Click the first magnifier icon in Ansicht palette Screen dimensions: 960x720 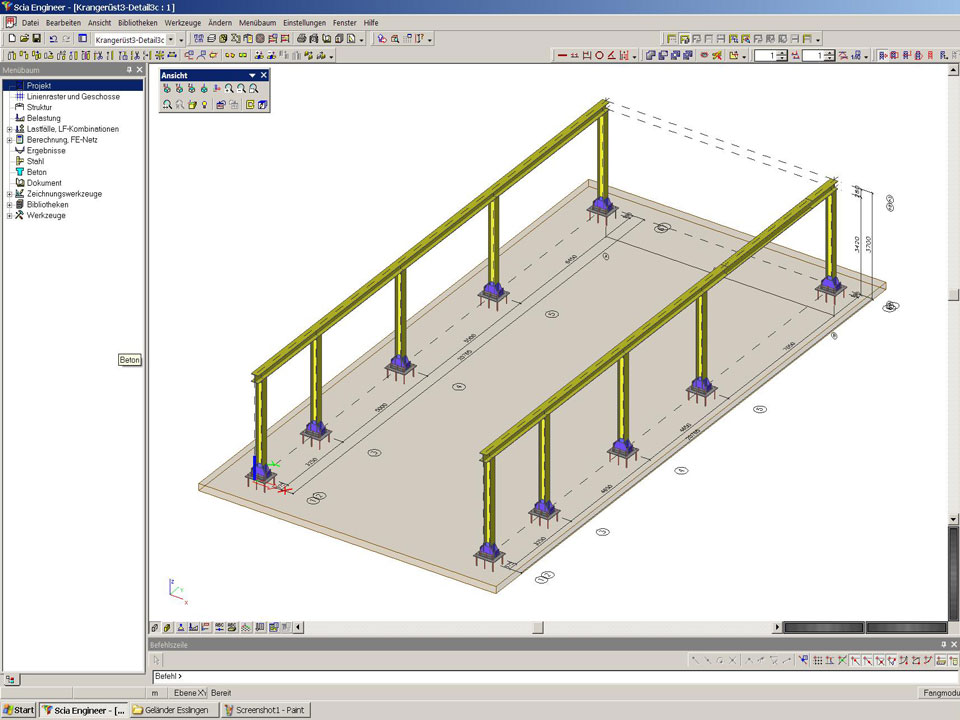tap(229, 89)
